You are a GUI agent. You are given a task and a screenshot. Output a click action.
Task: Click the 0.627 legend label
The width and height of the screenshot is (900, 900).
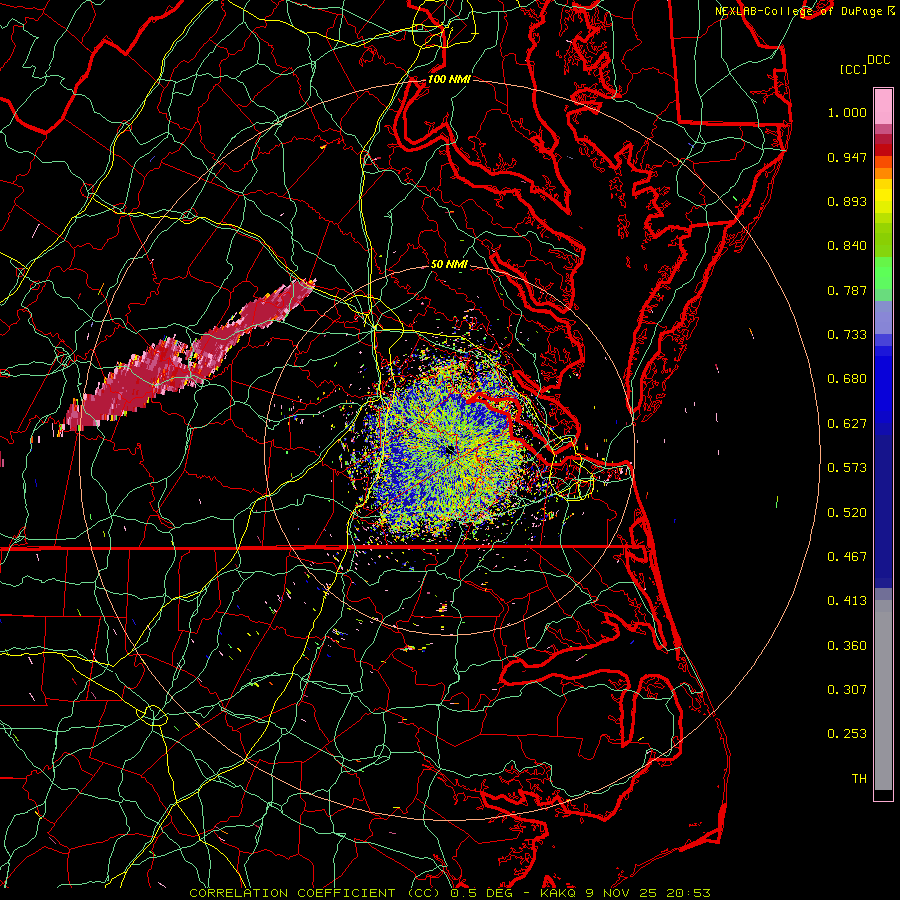[x=847, y=424]
